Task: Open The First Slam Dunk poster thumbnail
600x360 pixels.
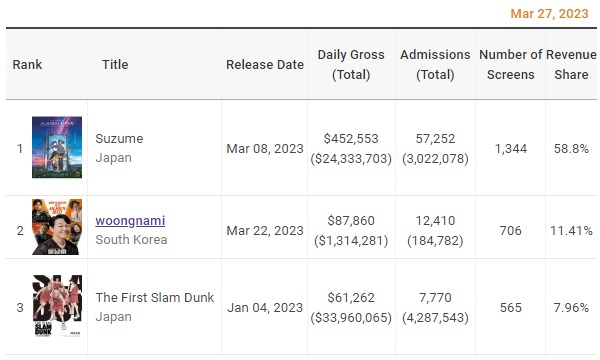Action: pos(57,306)
